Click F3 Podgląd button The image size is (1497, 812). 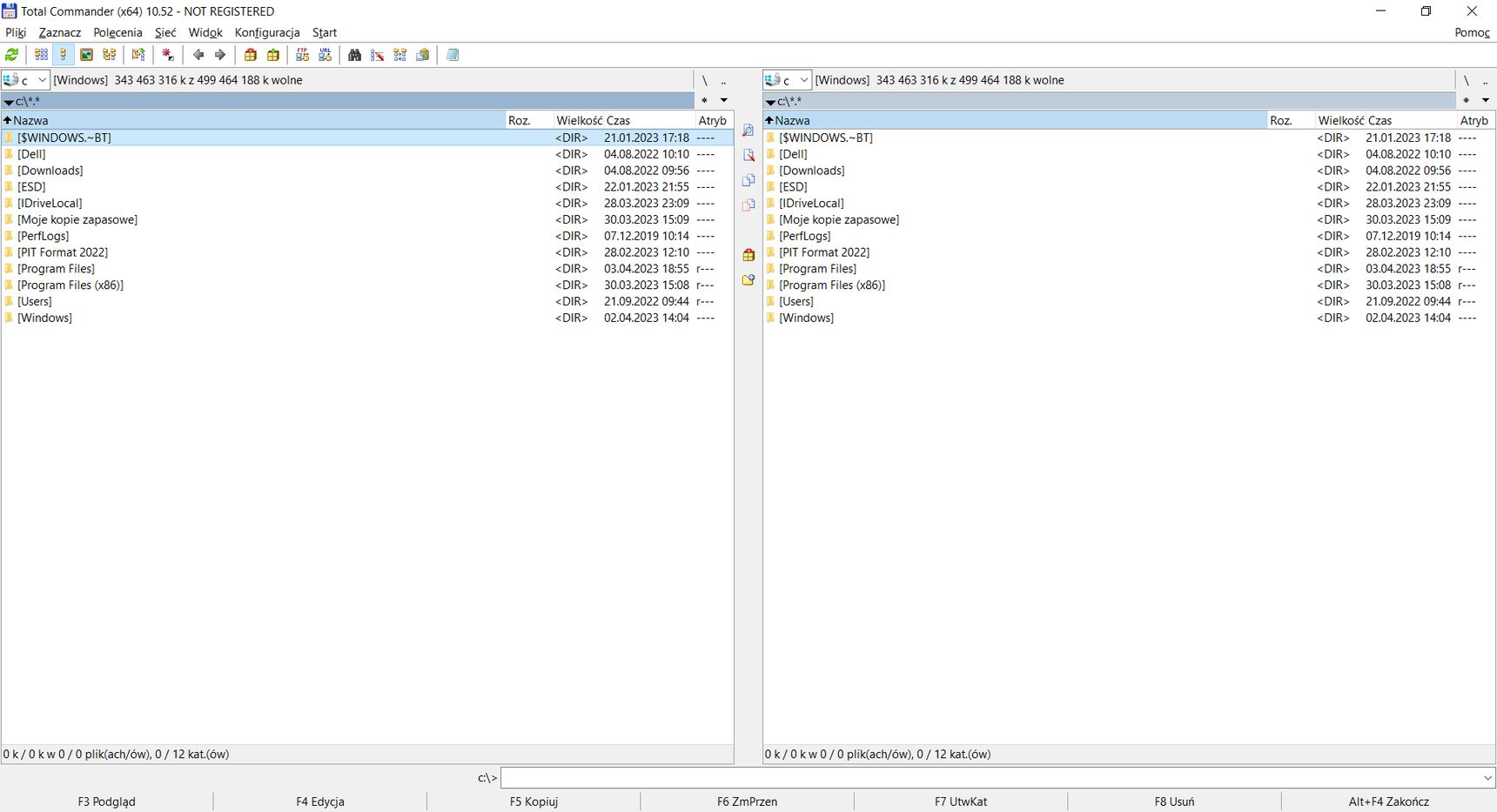coord(106,802)
